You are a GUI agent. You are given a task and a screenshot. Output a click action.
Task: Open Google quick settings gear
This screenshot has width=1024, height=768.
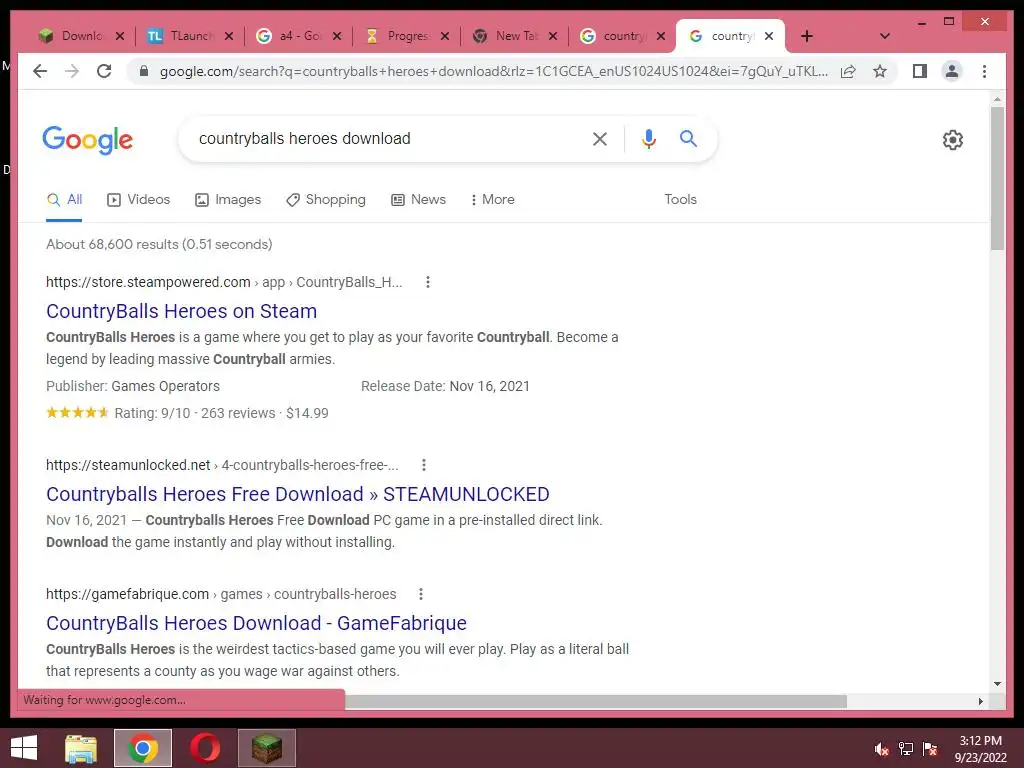(953, 140)
